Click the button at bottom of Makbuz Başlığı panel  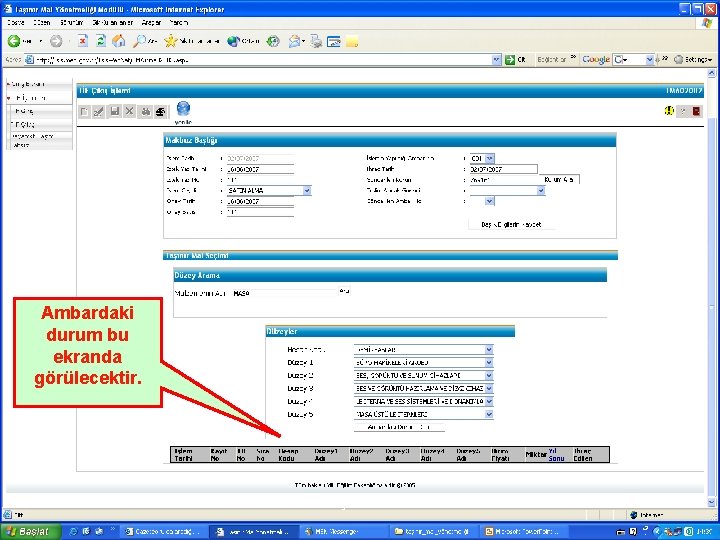pos(511,225)
